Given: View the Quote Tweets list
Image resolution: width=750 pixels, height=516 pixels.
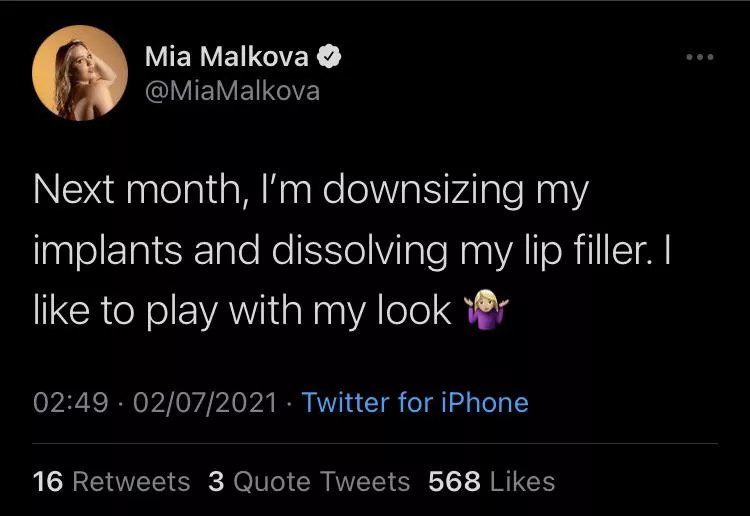Looking at the screenshot, I should click(x=322, y=481).
